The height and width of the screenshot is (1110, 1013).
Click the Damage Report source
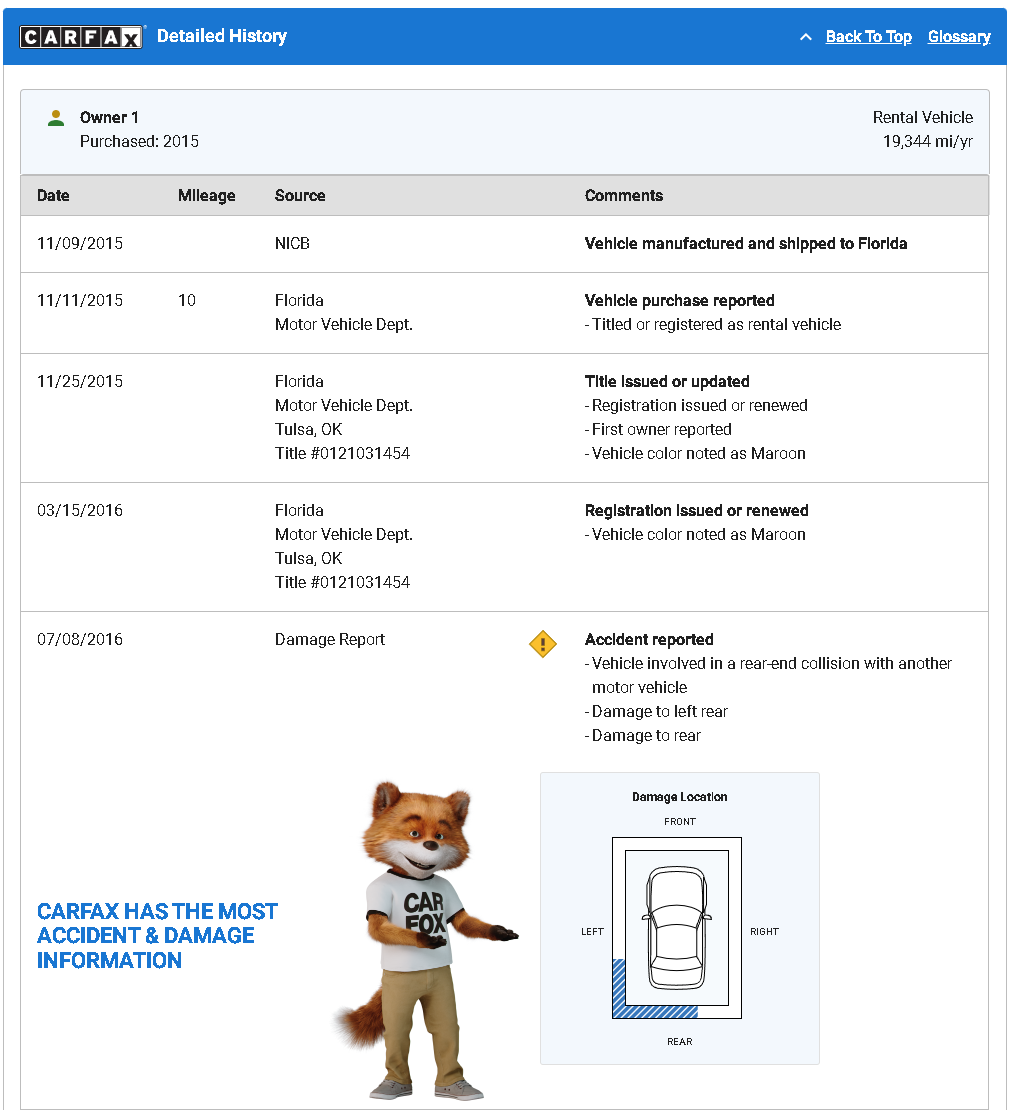(330, 640)
